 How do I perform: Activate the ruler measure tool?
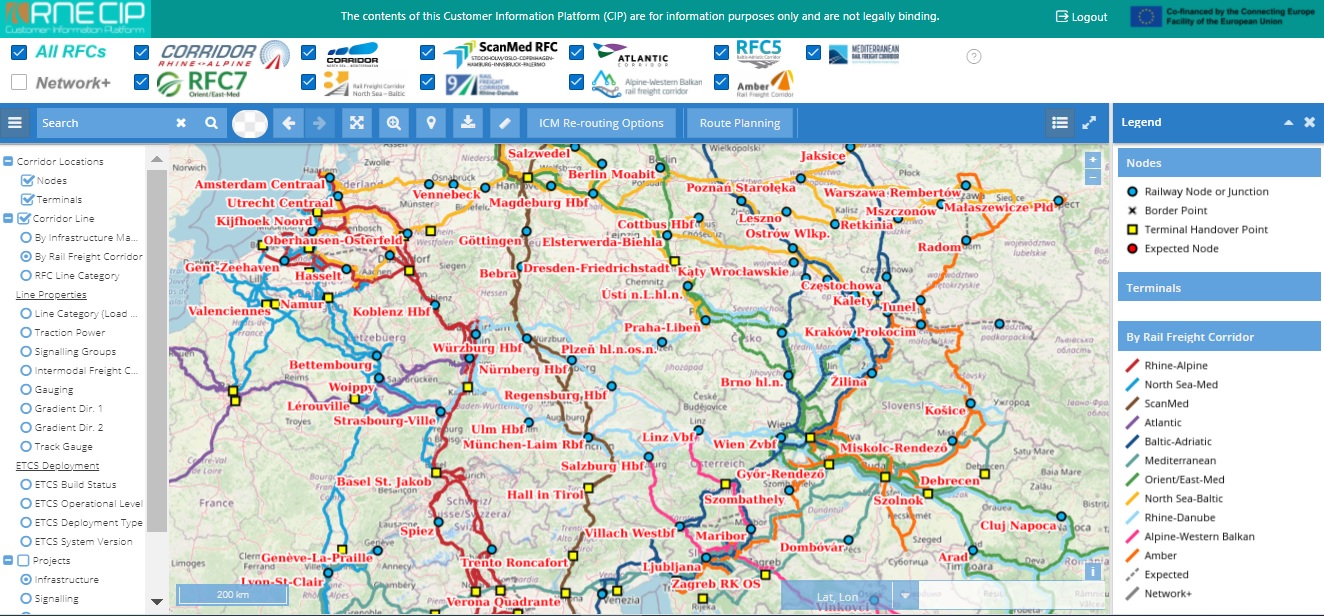(505, 123)
